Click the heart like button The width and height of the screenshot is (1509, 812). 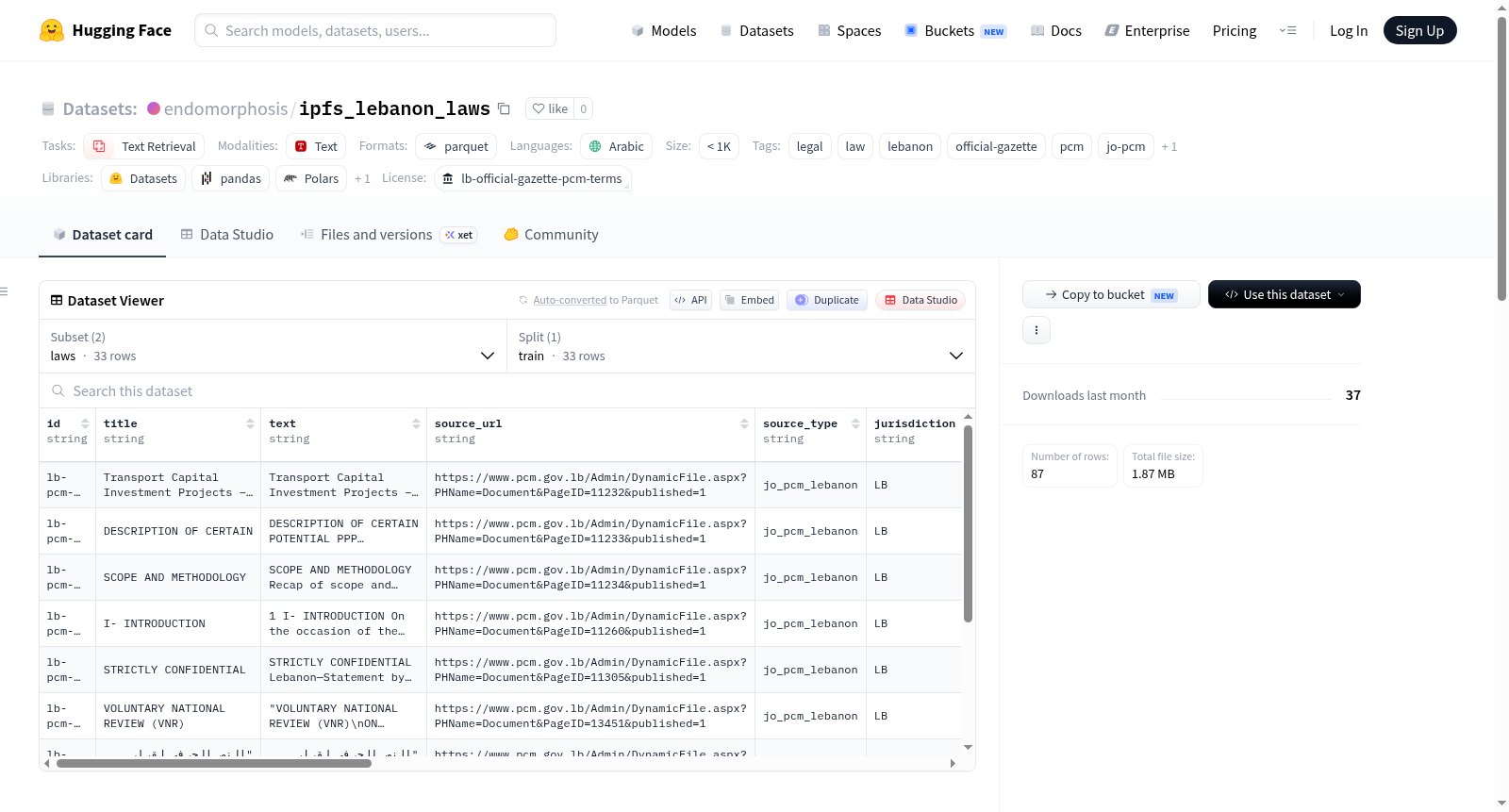(550, 108)
